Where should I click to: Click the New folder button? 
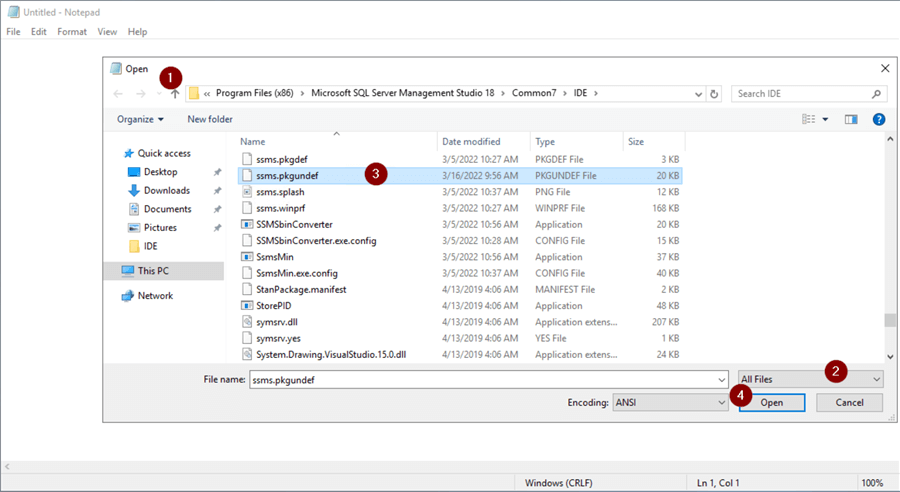[x=210, y=119]
